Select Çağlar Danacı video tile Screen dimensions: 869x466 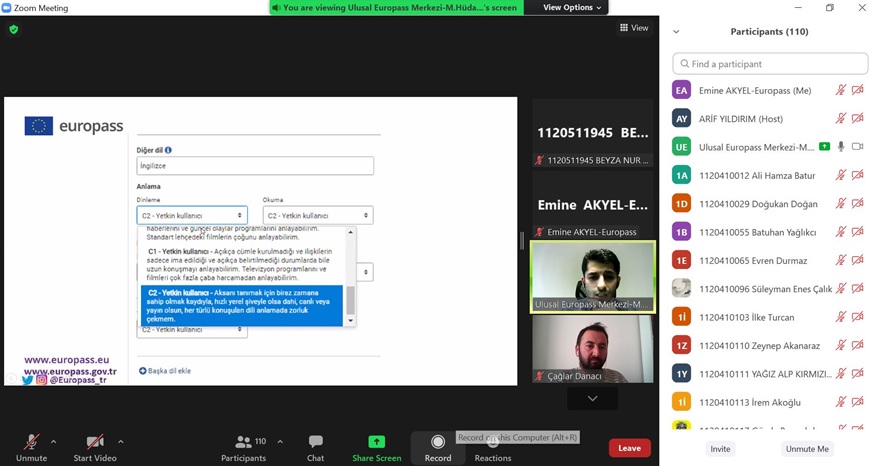tap(592, 349)
